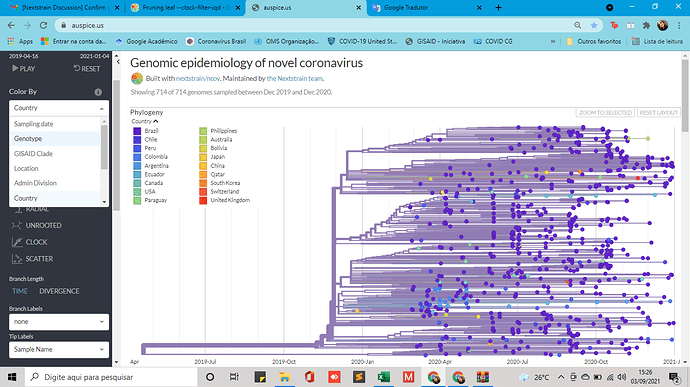Click ZOOM TO SELECTED button
690x387 pixels.
(606, 113)
